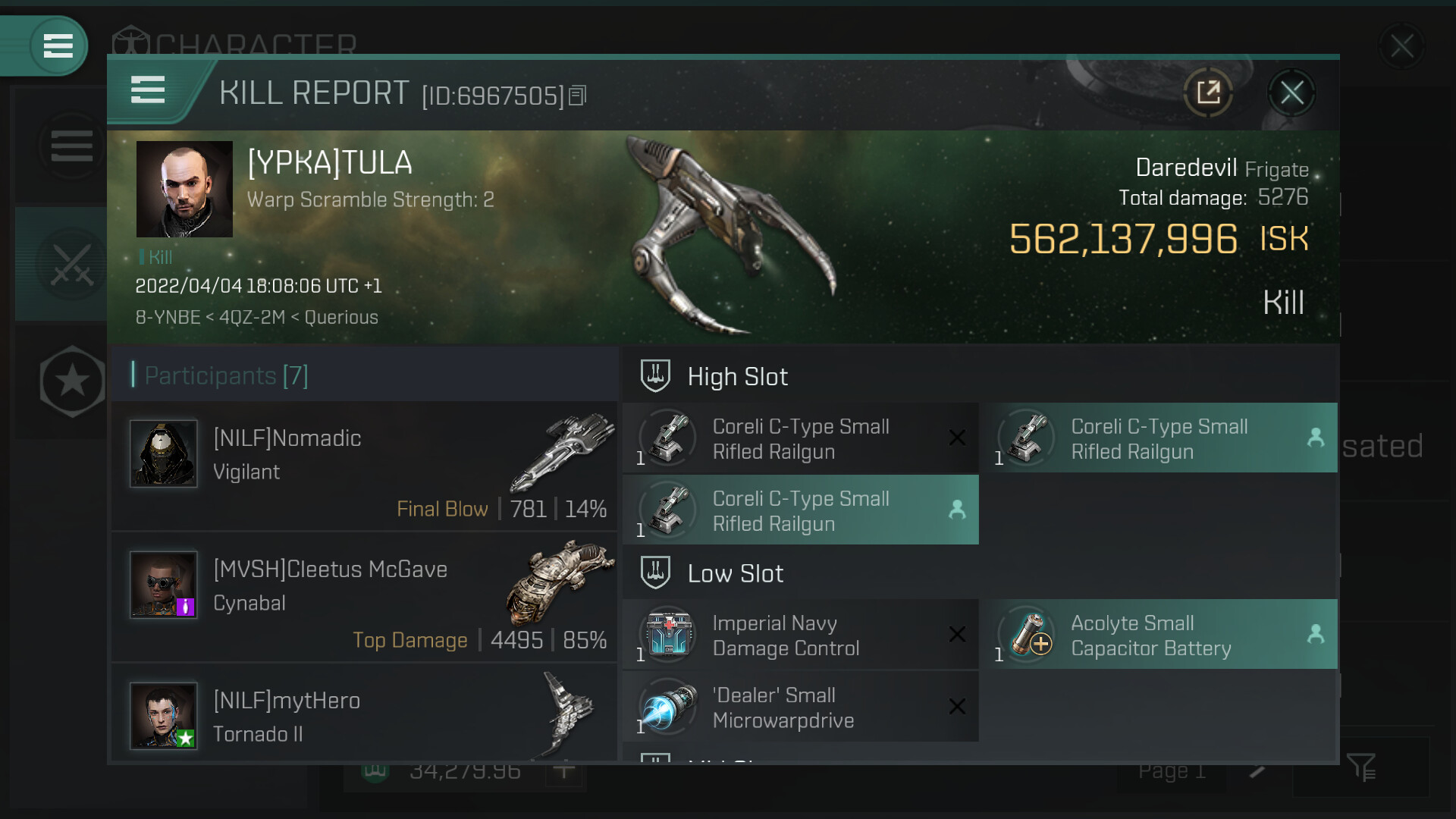Collapse the High Slot section
The height and width of the screenshot is (819, 1456).
point(737,377)
